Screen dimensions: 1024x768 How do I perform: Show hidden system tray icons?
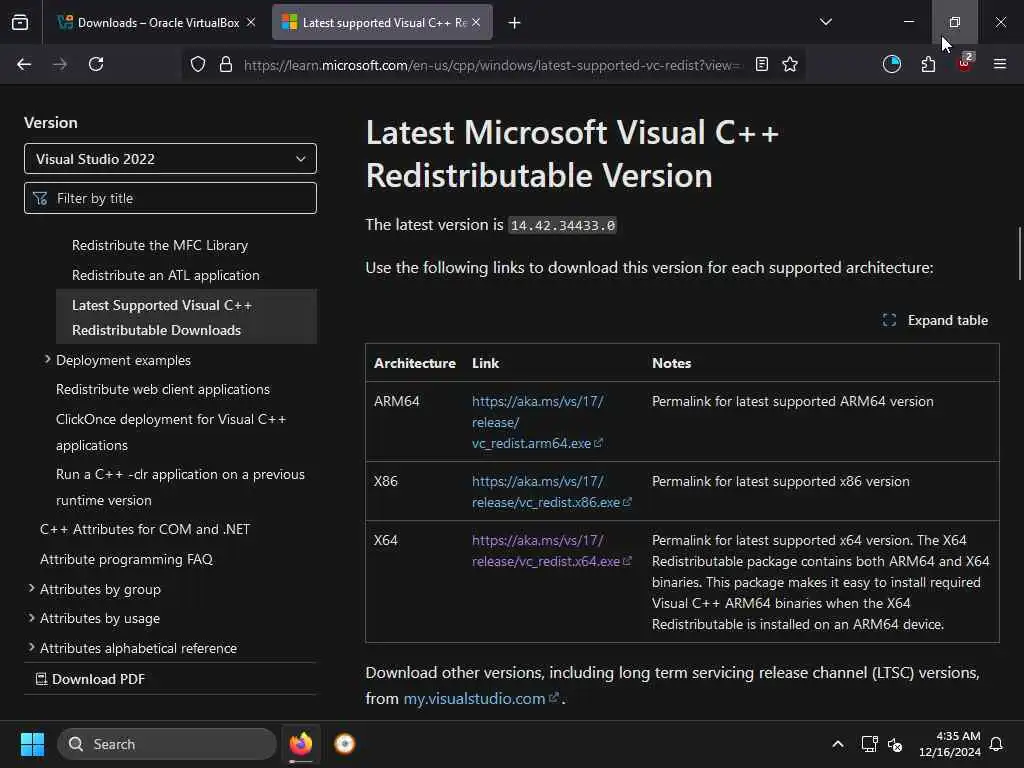(x=838, y=744)
